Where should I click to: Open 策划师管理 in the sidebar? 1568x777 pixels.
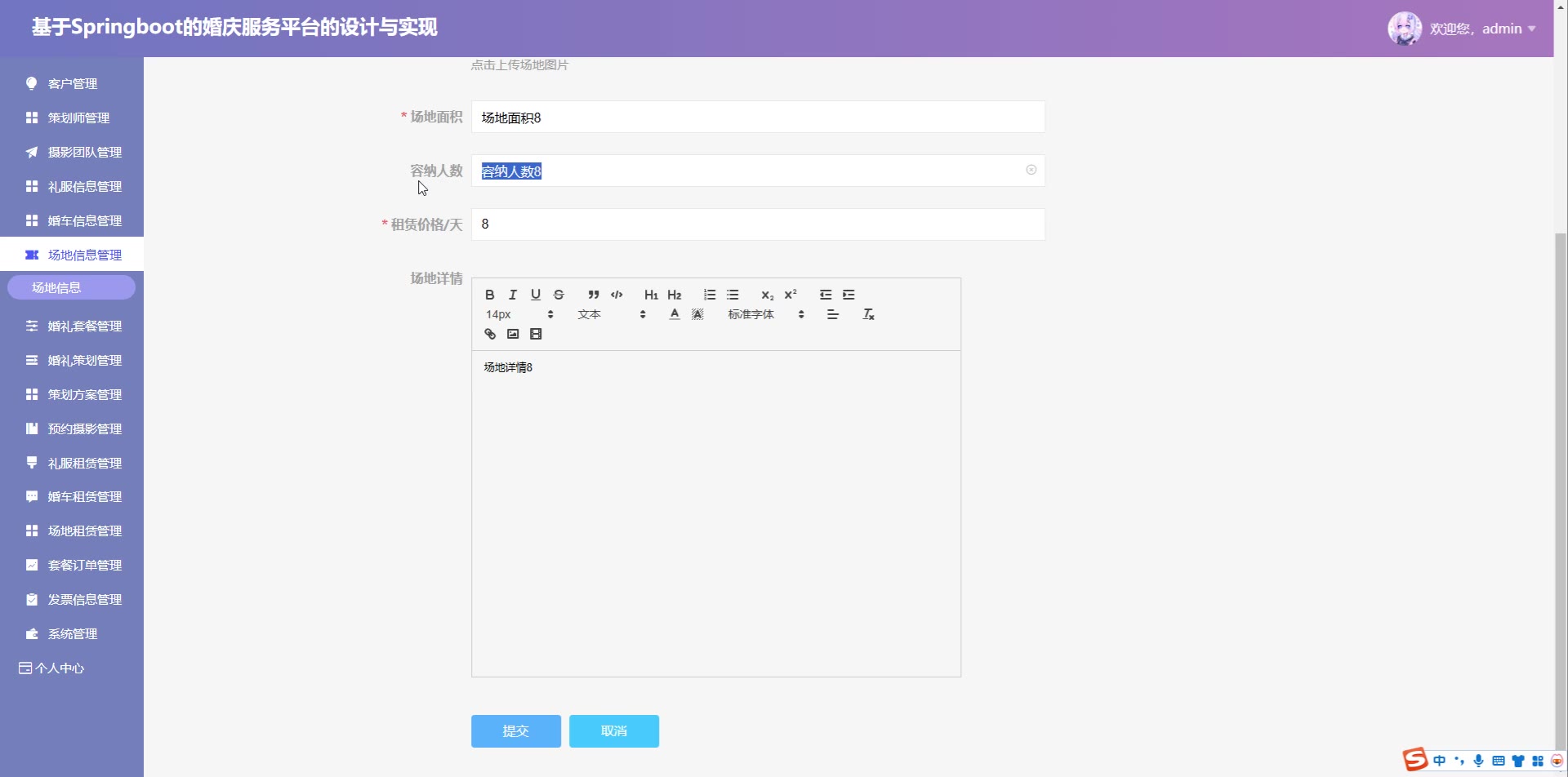(x=72, y=118)
